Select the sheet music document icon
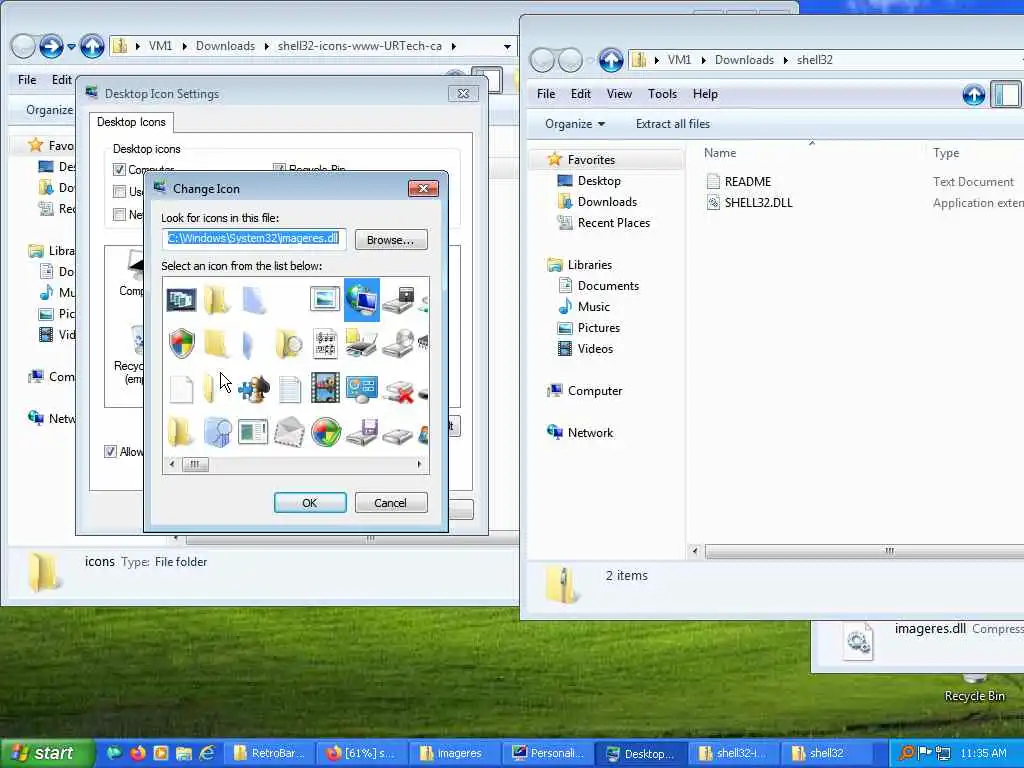The width and height of the screenshot is (1024, 768). [325, 344]
